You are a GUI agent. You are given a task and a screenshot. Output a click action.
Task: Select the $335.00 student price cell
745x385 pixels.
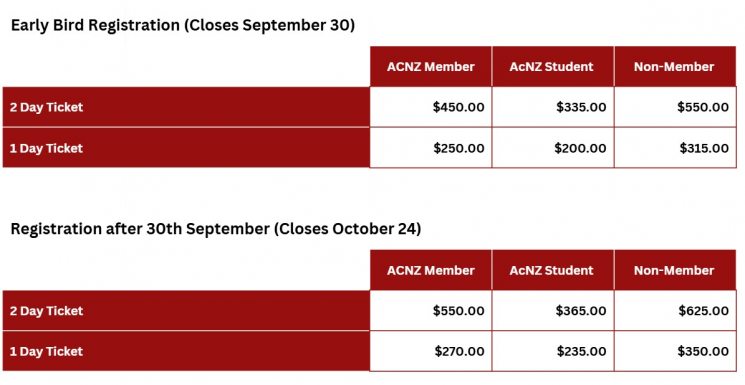point(553,107)
